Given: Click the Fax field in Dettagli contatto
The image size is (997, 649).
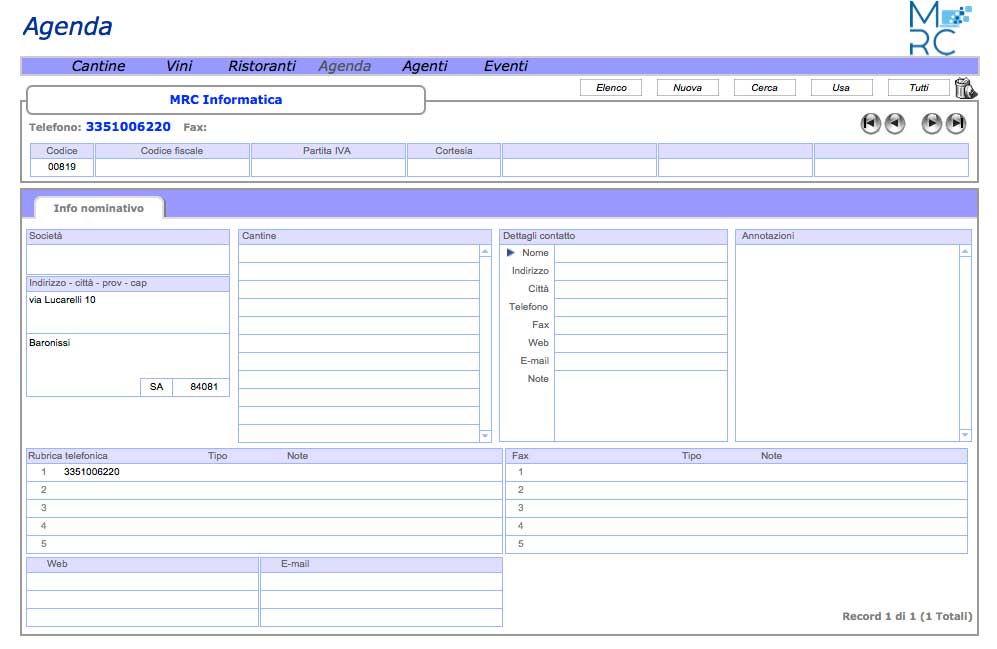Looking at the screenshot, I should click(x=640, y=325).
